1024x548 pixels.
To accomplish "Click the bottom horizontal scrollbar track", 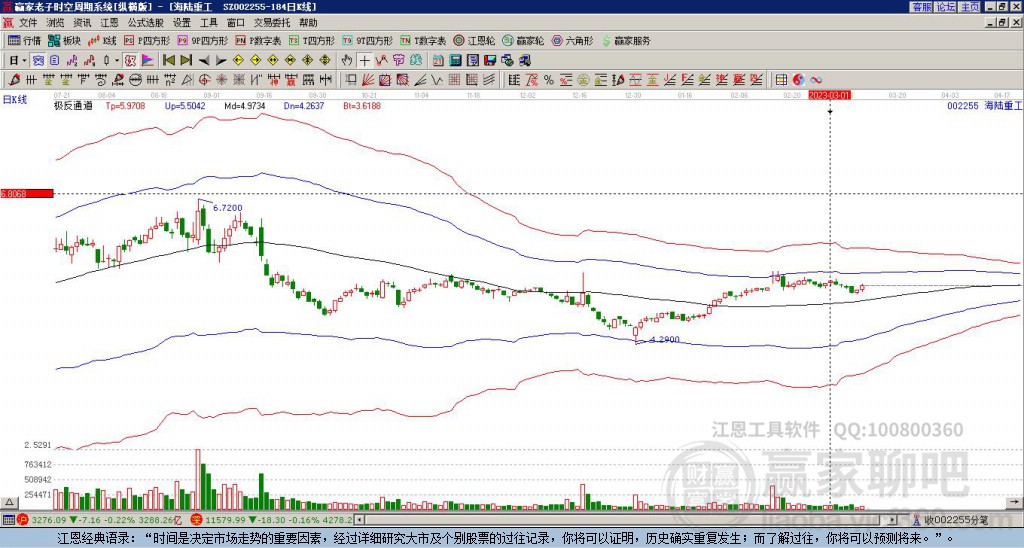I will point(627,520).
